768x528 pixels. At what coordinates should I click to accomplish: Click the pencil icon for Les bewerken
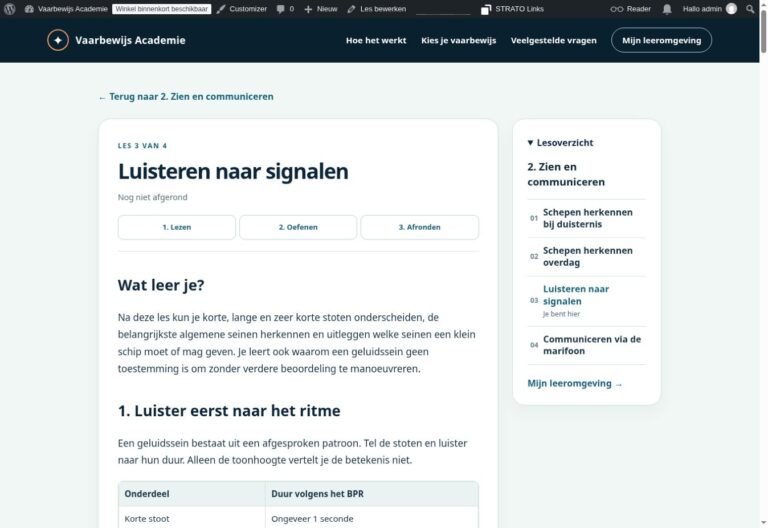click(351, 9)
